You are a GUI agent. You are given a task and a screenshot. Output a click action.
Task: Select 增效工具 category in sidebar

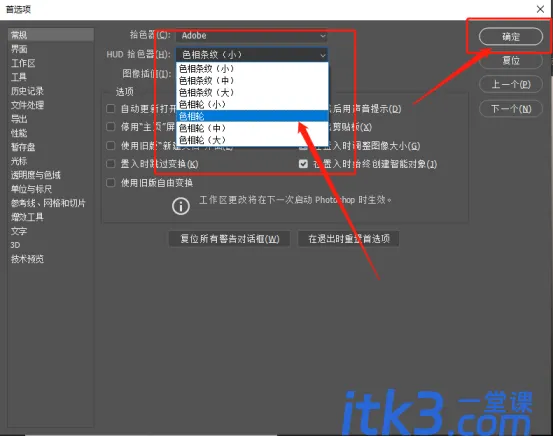click(51, 217)
